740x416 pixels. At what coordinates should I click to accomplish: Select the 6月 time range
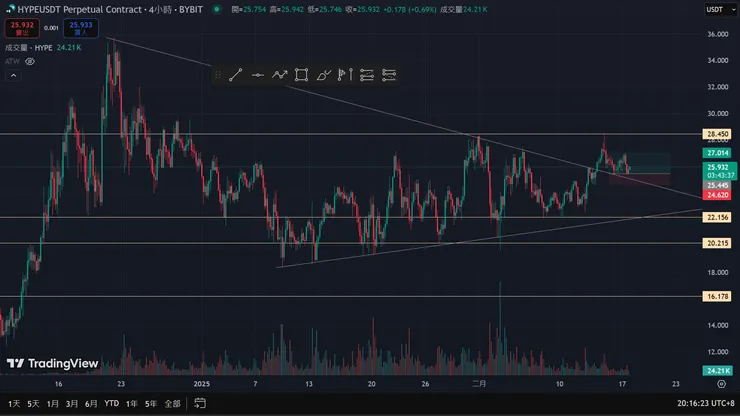click(91, 404)
